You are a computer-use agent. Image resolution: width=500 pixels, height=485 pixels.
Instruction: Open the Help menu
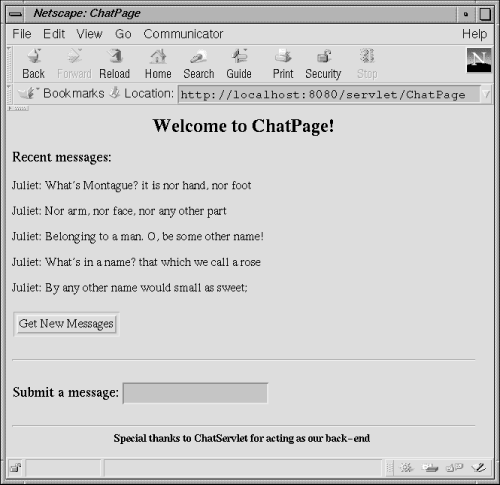pyautogui.click(x=474, y=34)
